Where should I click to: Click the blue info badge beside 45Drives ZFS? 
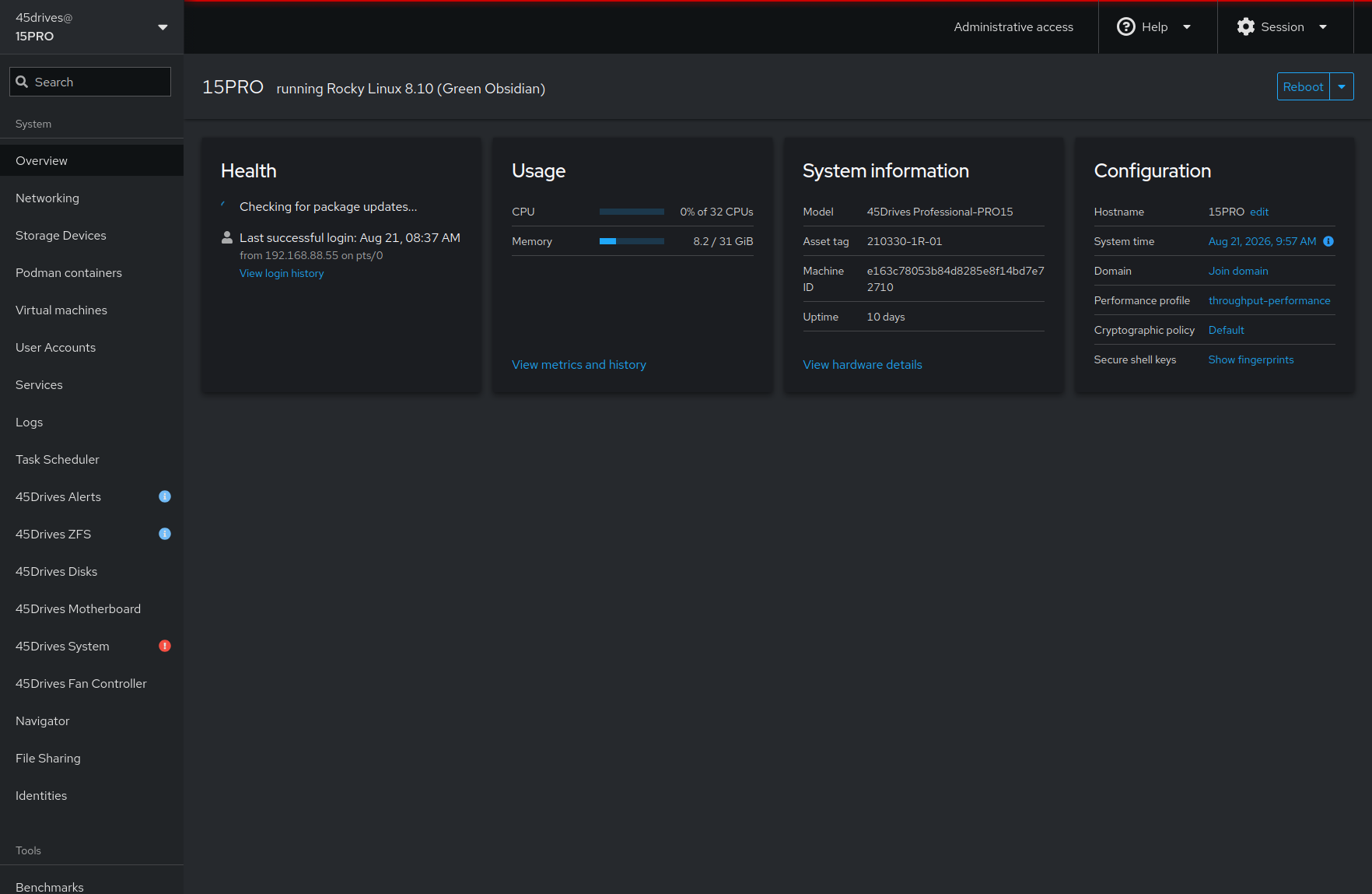165,534
